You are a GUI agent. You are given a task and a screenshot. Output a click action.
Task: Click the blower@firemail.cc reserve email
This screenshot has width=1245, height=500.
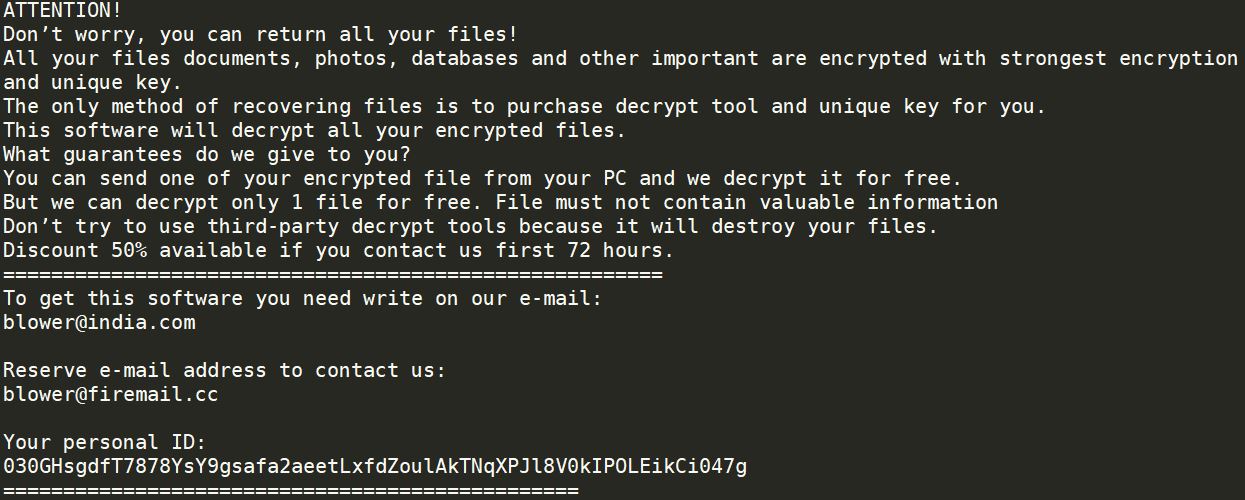(x=111, y=394)
